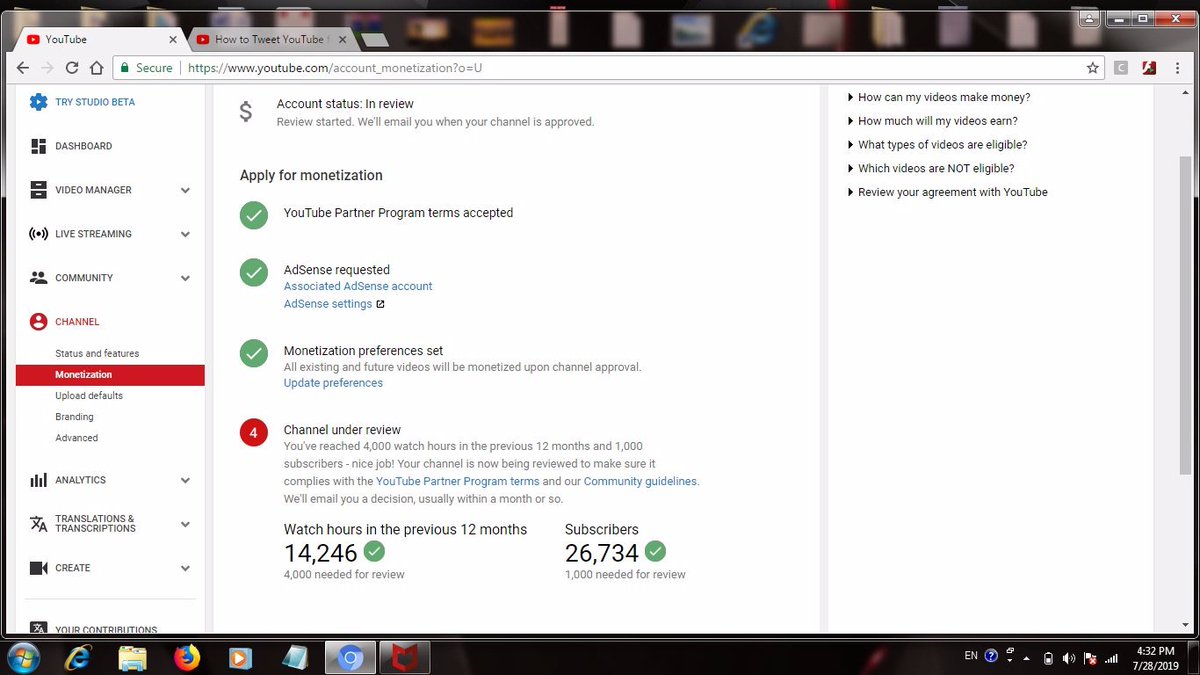Launch Firefox from the taskbar

coord(187,658)
